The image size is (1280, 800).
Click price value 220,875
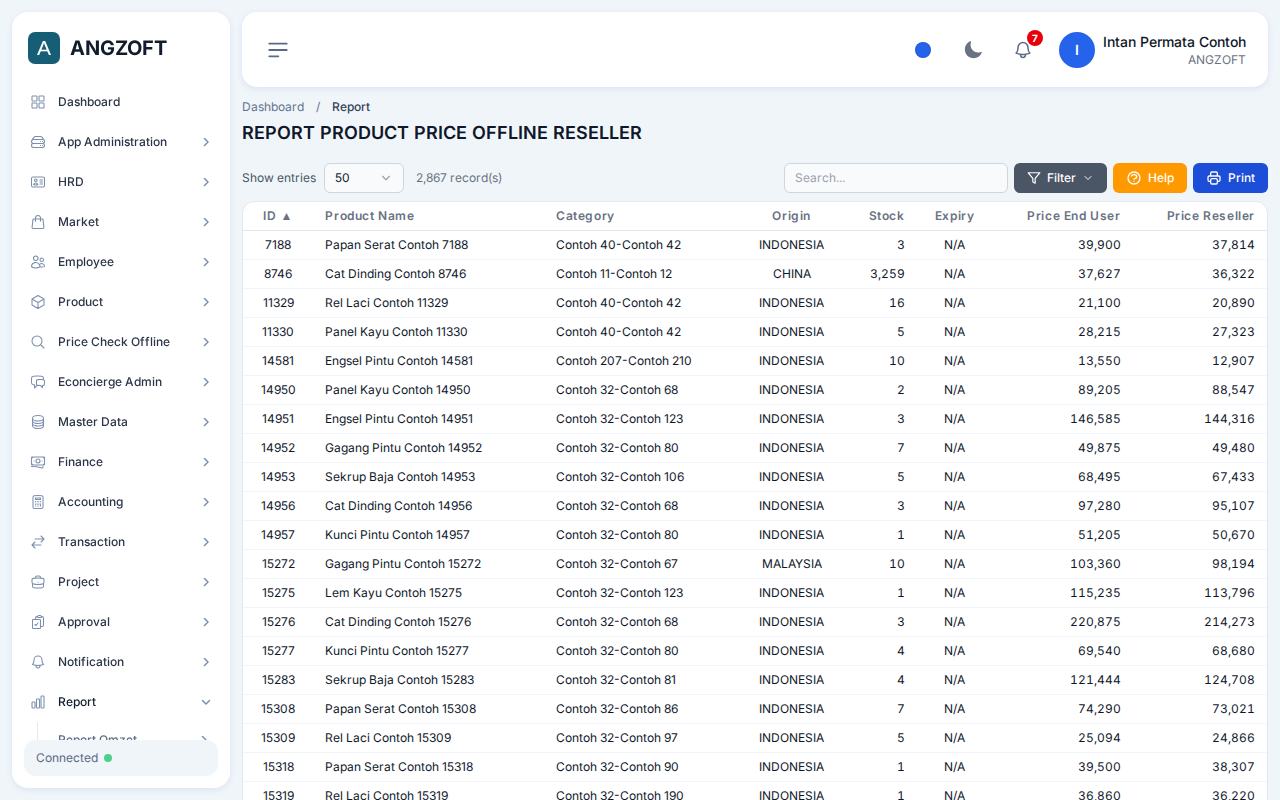click(1095, 622)
